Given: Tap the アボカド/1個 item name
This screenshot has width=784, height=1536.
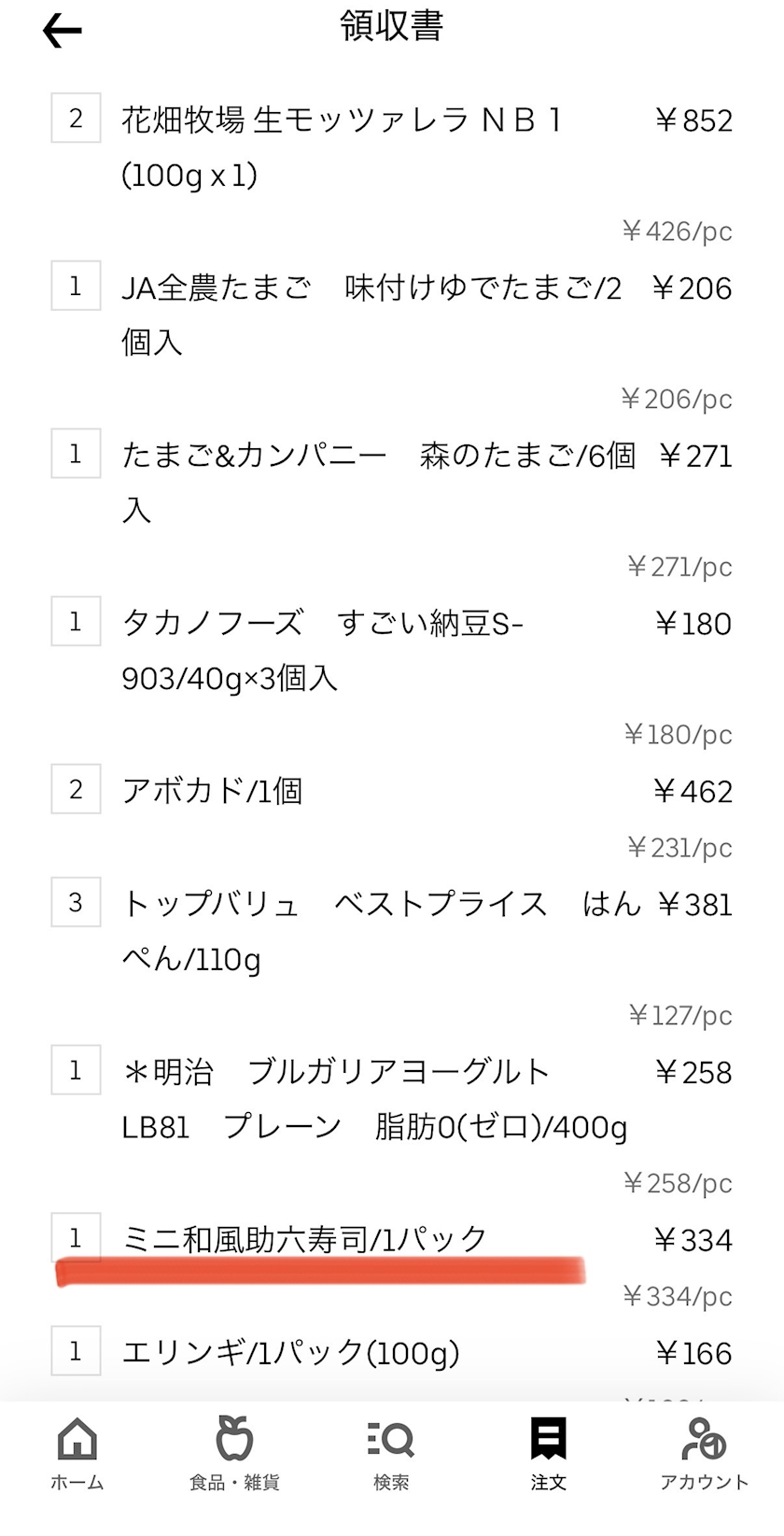Looking at the screenshot, I should [212, 791].
